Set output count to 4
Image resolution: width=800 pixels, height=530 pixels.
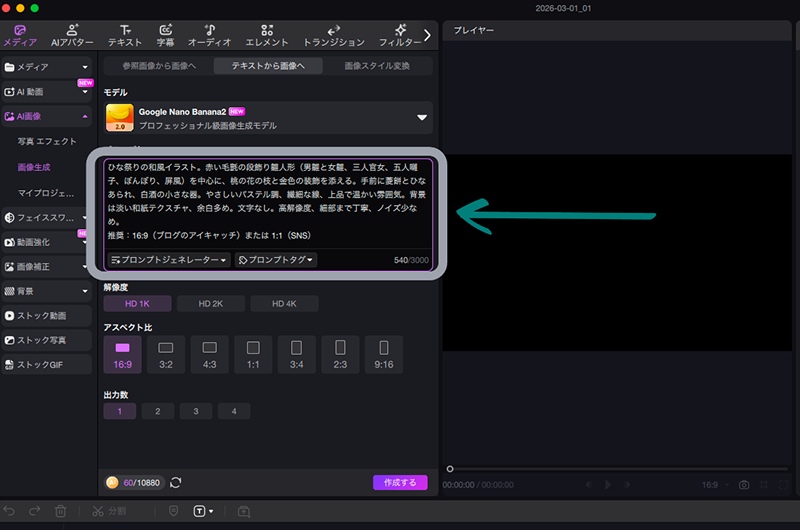click(x=234, y=411)
